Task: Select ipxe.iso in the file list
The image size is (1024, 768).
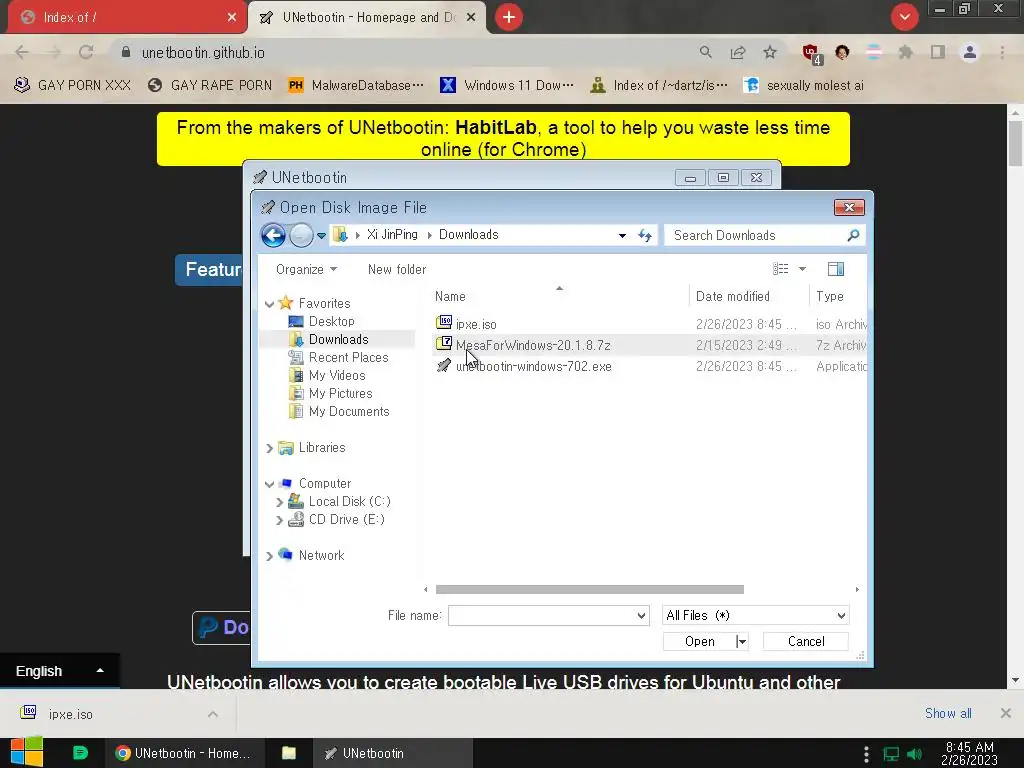Action: pos(475,325)
